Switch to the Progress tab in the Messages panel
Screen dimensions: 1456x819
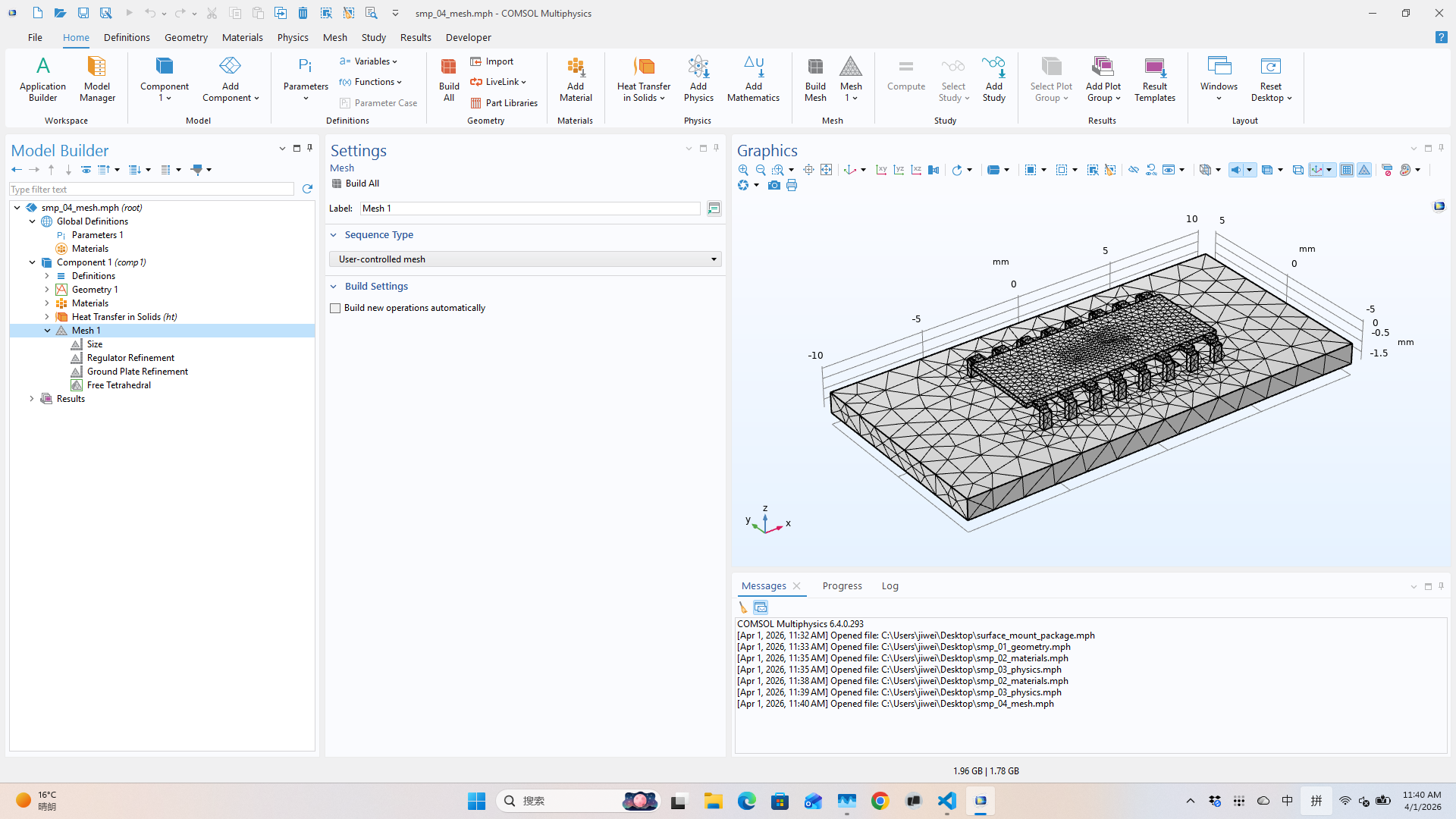click(x=842, y=585)
